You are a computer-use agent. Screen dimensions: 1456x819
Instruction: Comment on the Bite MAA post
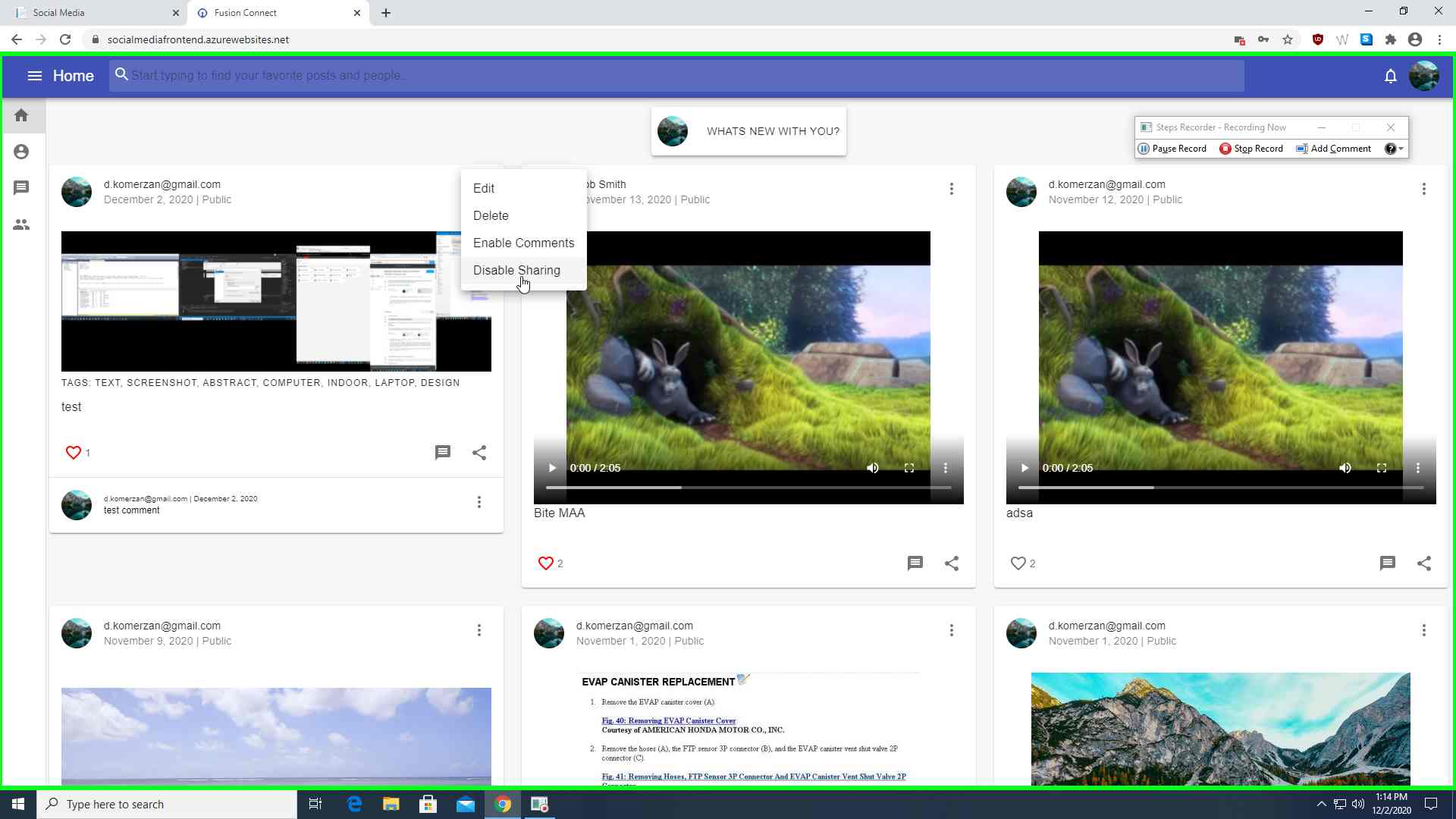[x=915, y=563]
